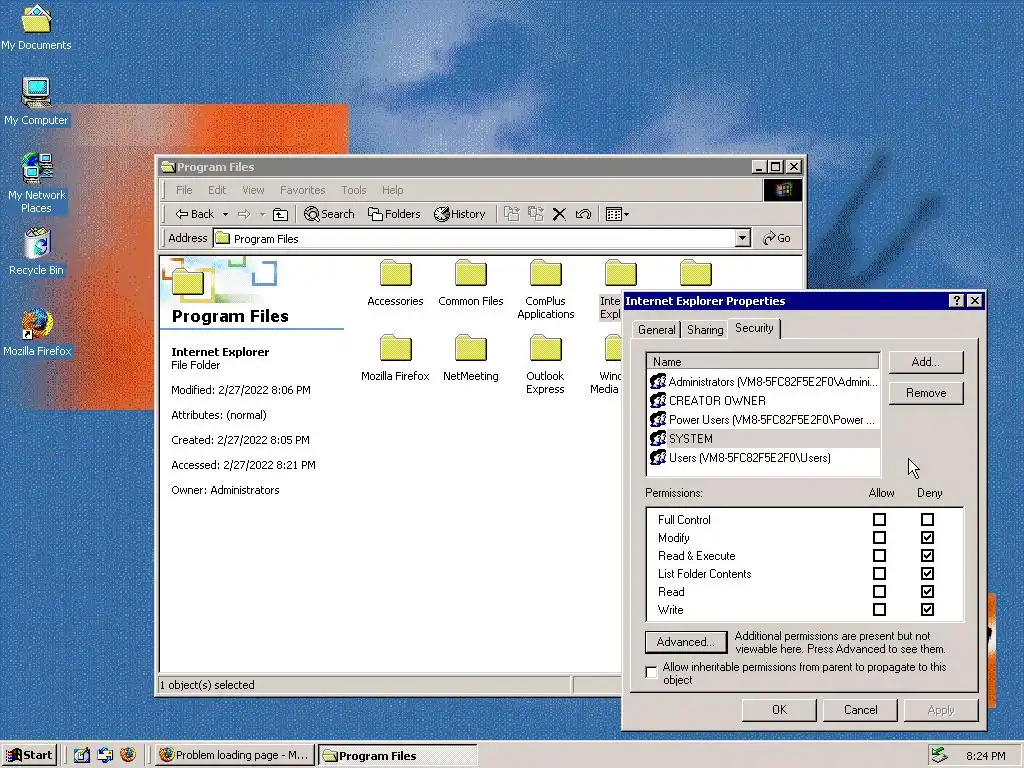Click system tray network icon
The width and height of the screenshot is (1024, 768).
[939, 755]
